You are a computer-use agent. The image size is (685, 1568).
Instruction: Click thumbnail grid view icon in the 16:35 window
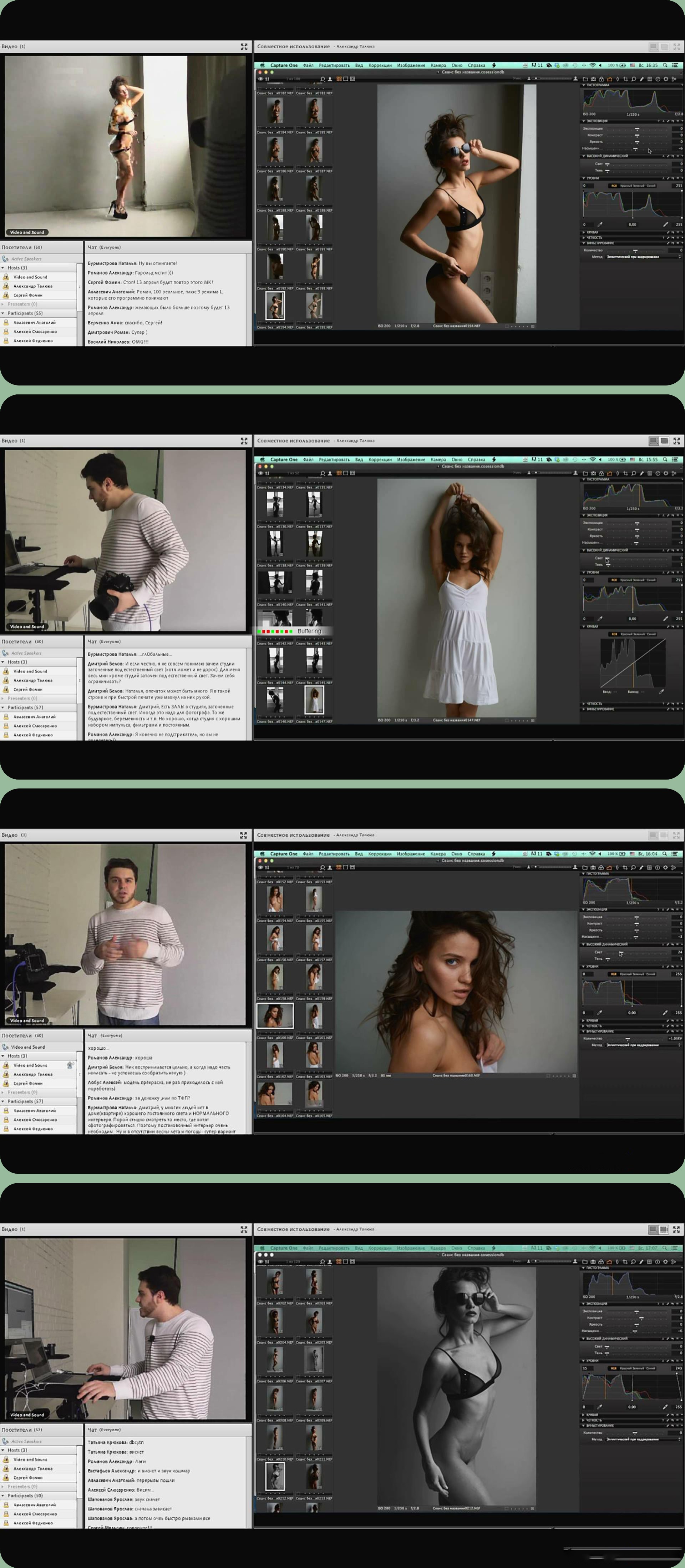click(x=339, y=79)
